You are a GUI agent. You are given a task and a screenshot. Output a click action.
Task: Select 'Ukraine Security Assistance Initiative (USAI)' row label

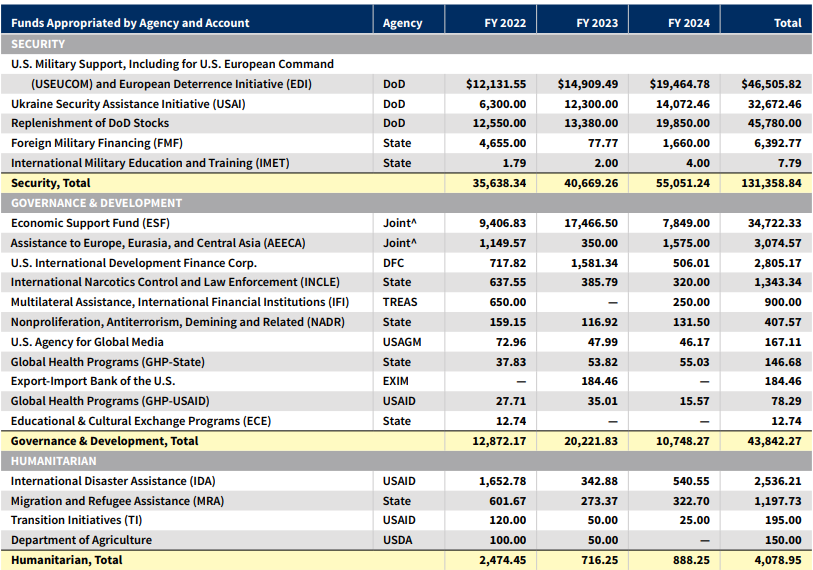point(128,104)
